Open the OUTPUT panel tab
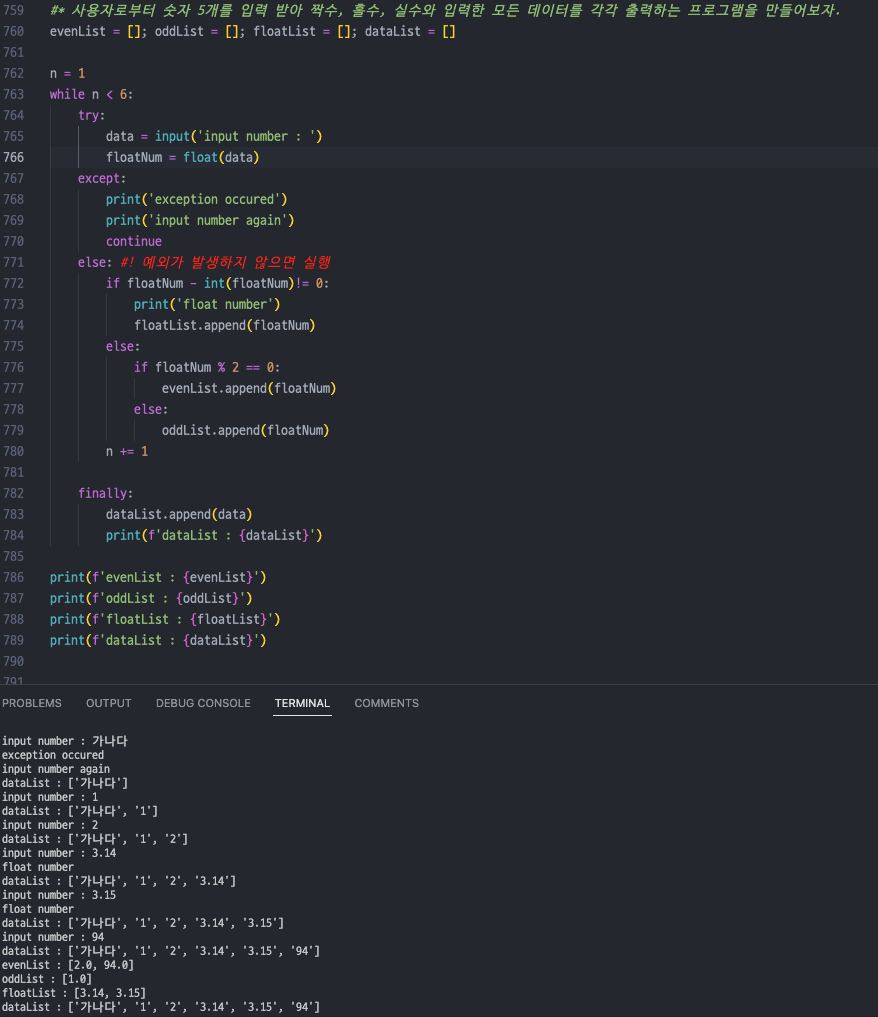Screen dimensions: 878x1017 (x=109, y=703)
